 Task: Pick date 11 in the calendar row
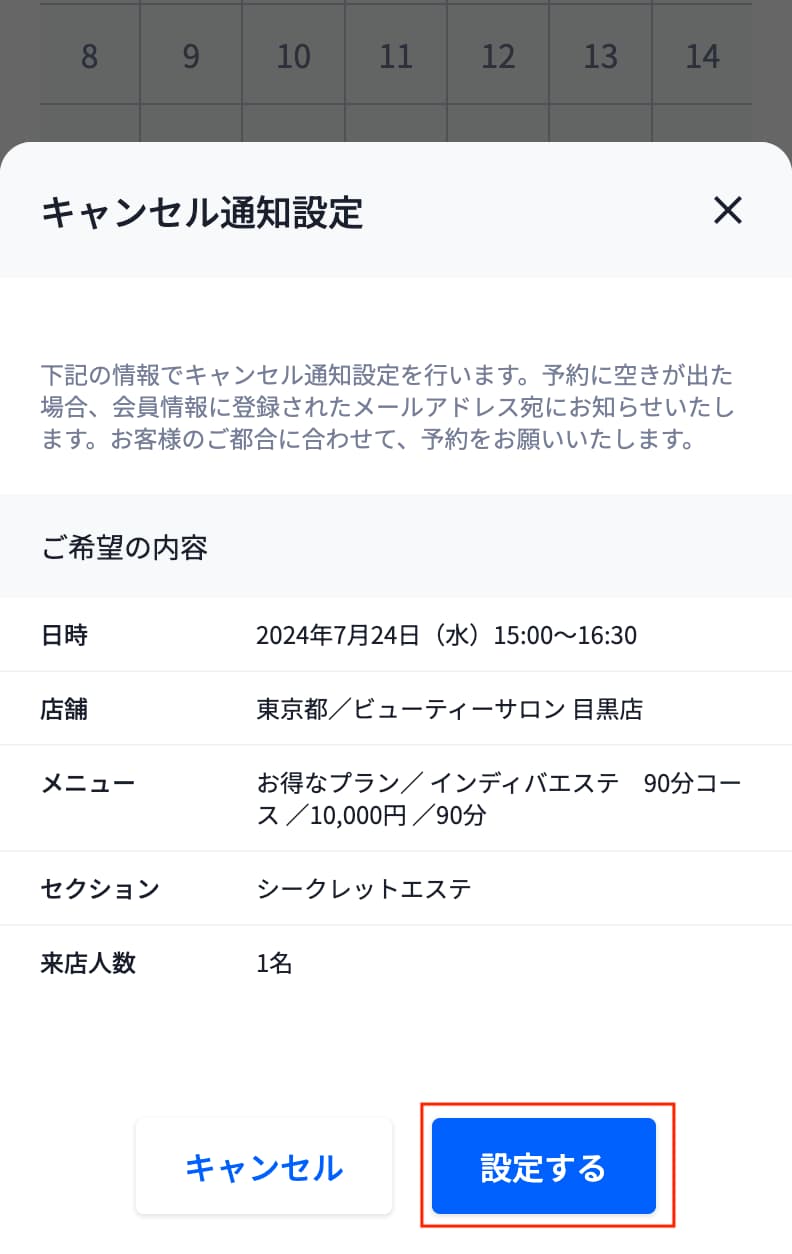pyautogui.click(x=396, y=56)
